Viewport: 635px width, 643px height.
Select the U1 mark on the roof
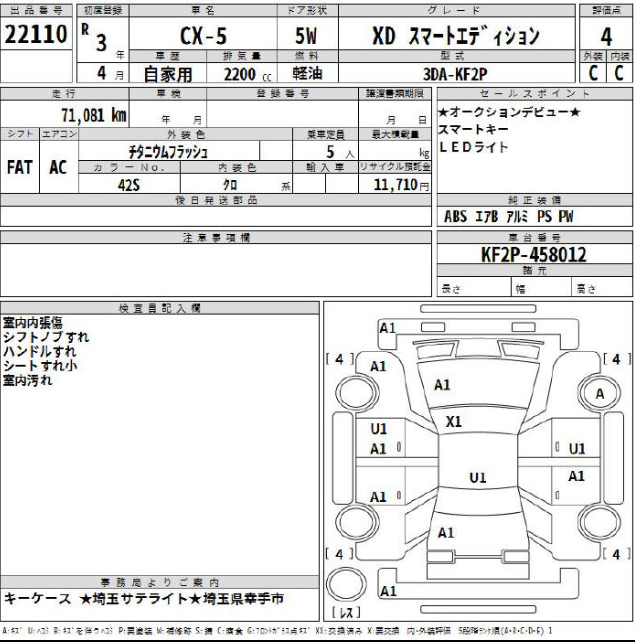pyautogui.click(x=477, y=477)
